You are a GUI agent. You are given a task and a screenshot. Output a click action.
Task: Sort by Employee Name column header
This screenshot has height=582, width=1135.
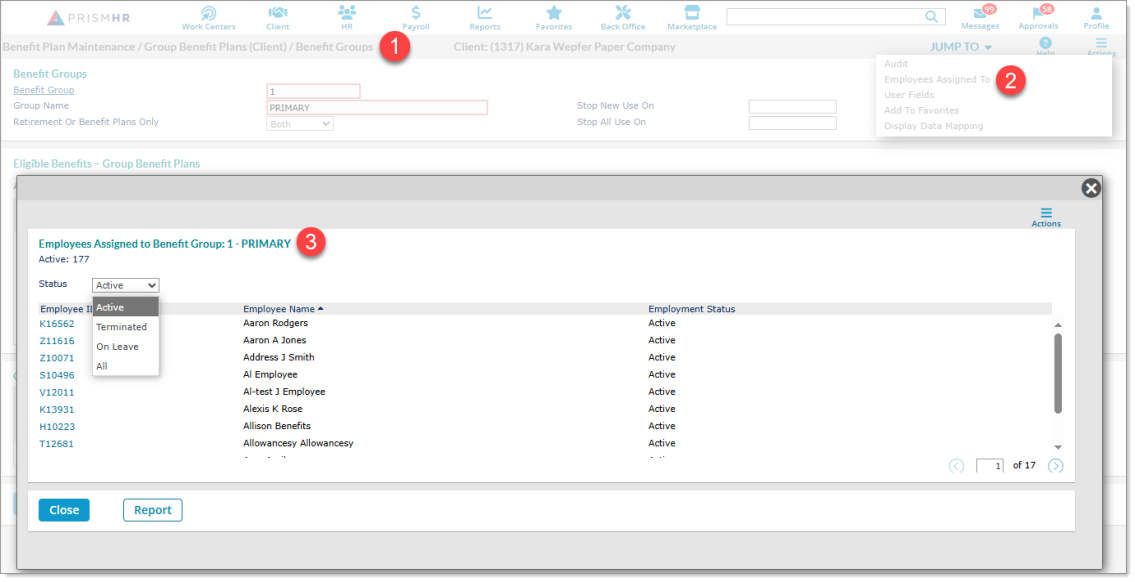click(279, 309)
